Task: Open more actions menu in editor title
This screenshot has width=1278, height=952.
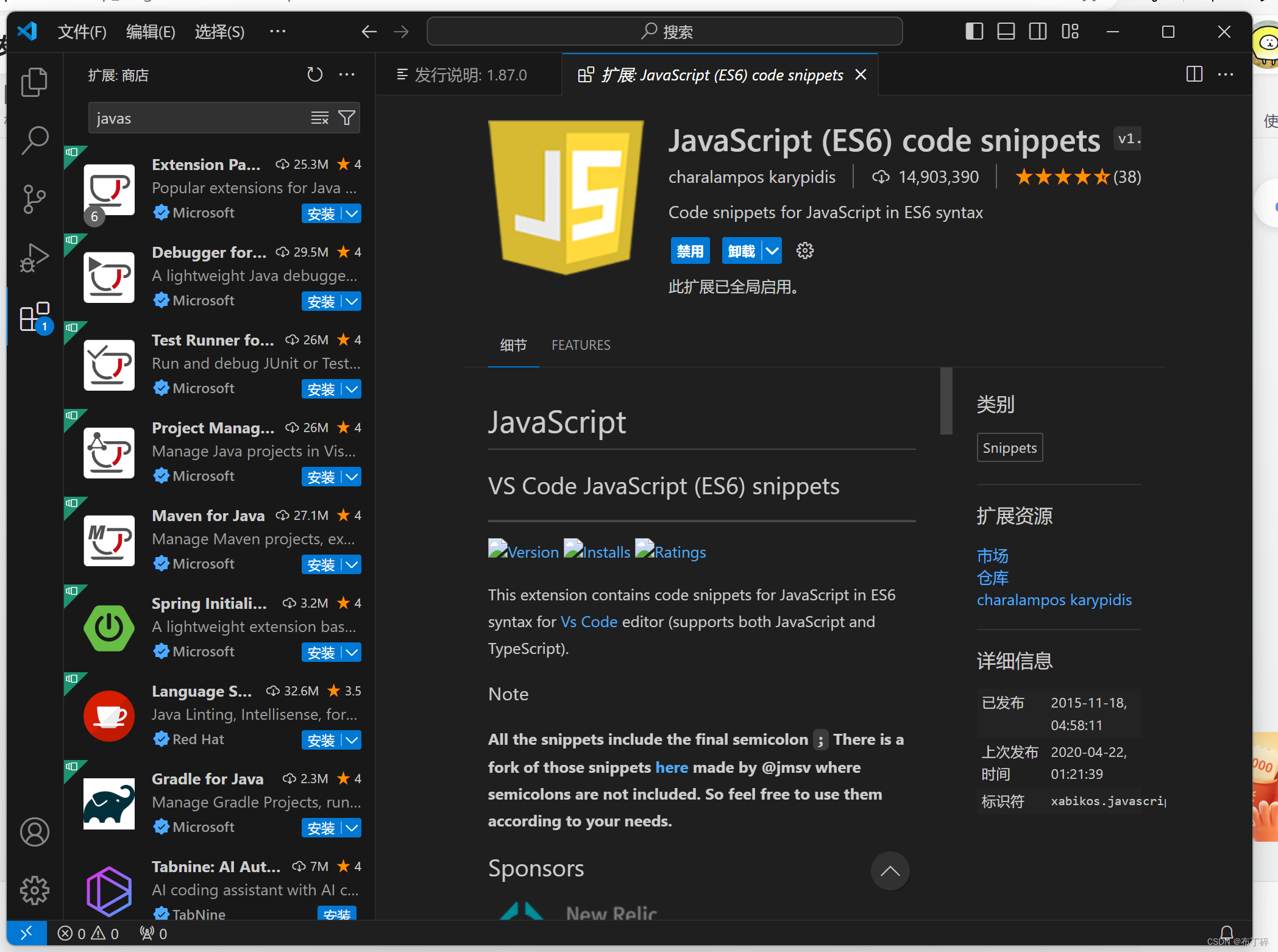Action: pyautogui.click(x=1226, y=74)
